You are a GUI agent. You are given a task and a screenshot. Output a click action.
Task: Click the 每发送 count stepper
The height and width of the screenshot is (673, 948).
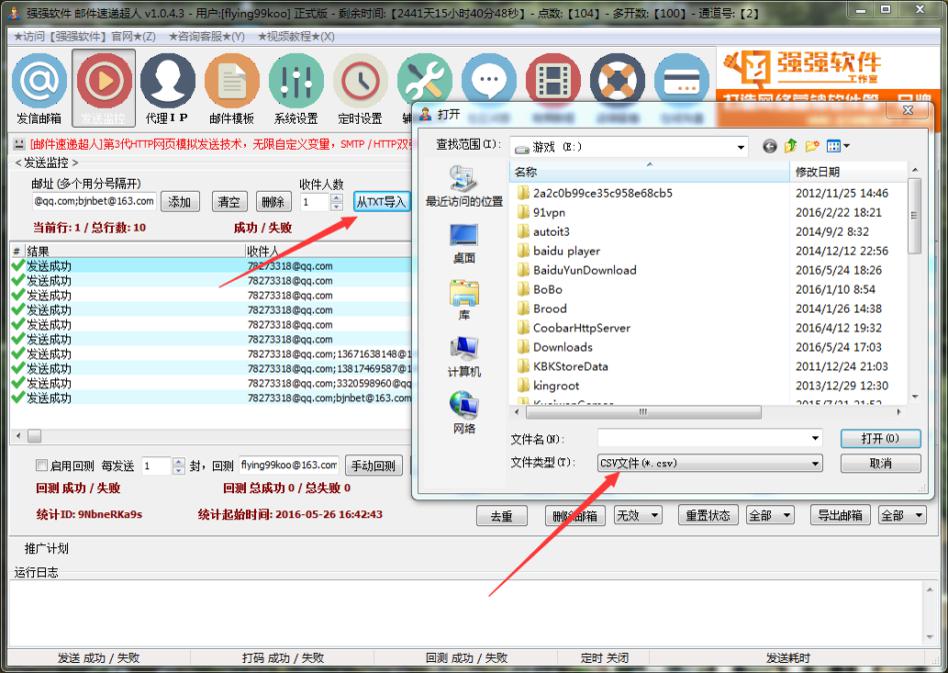point(178,466)
